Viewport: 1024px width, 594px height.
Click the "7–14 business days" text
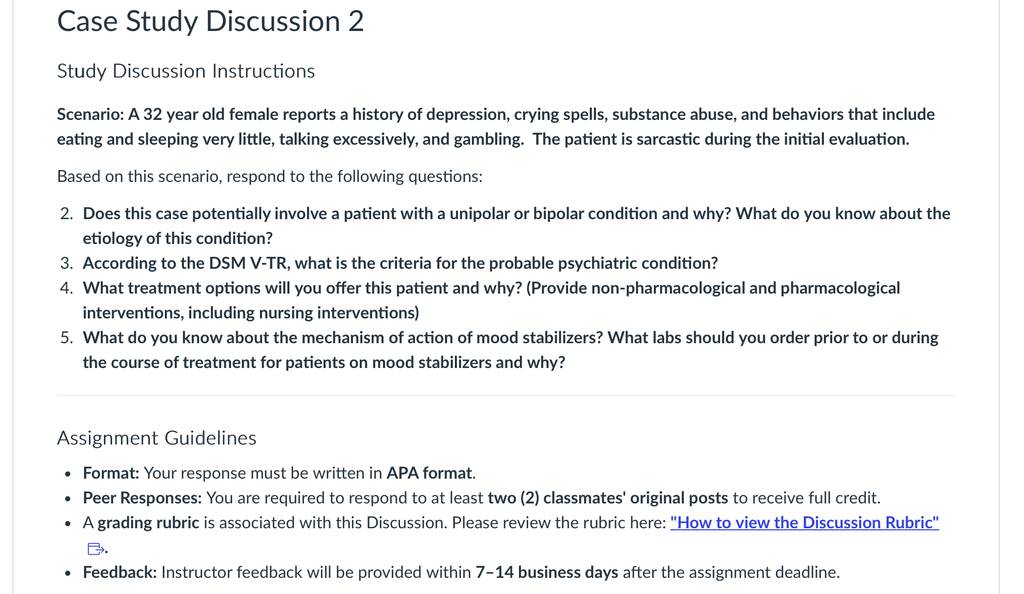(x=547, y=572)
